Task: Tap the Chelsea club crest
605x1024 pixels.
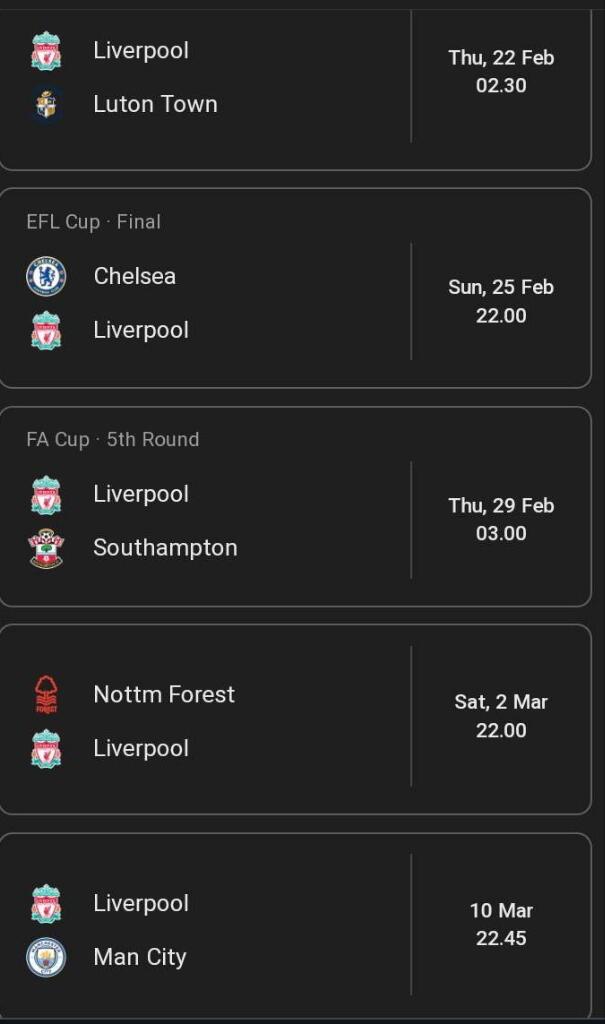Action: [x=46, y=277]
